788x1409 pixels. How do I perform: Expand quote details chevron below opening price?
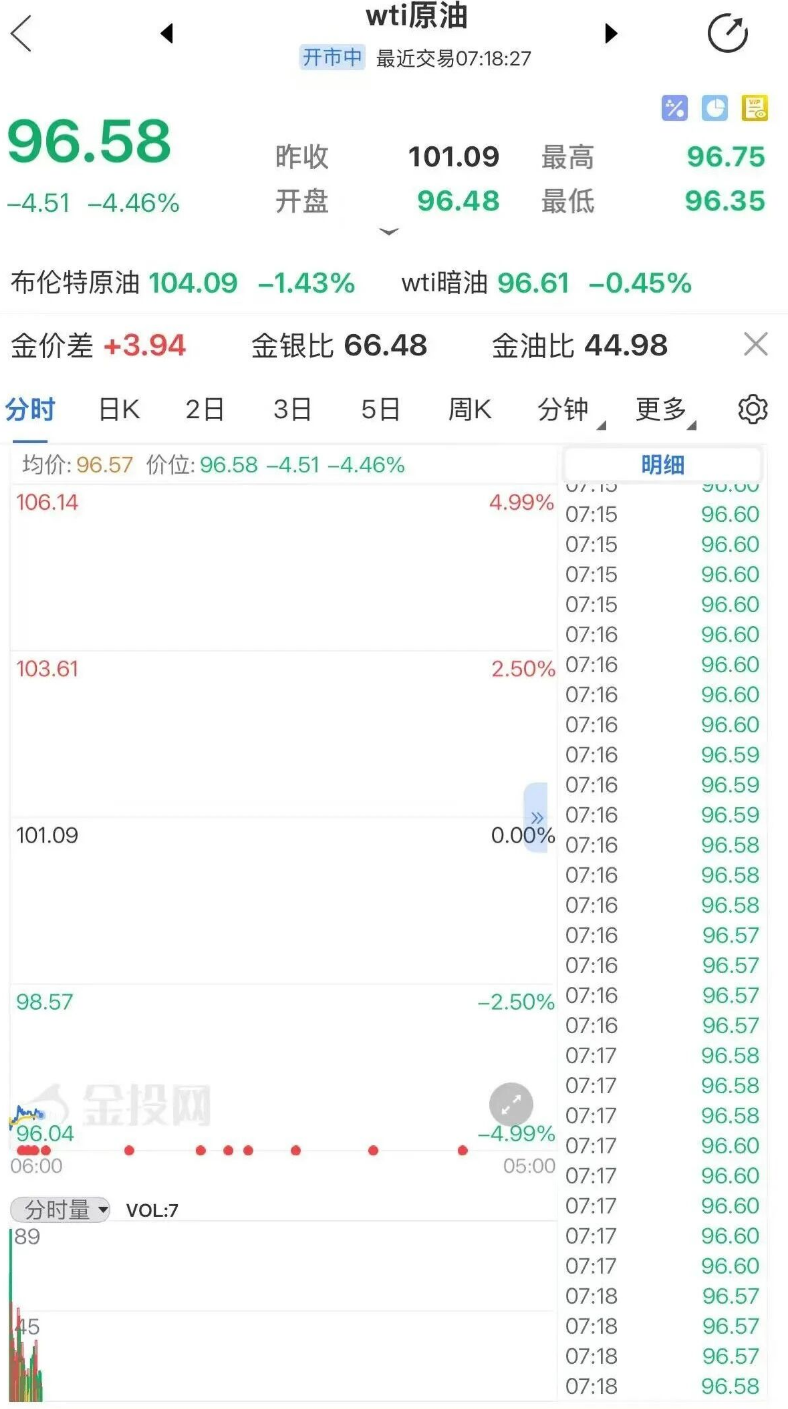pos(389,232)
